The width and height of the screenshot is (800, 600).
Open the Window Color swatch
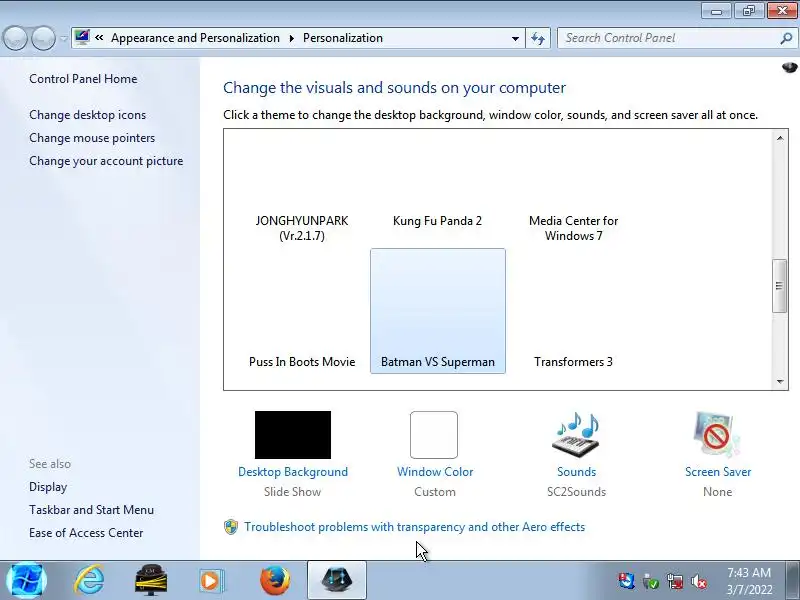point(434,435)
